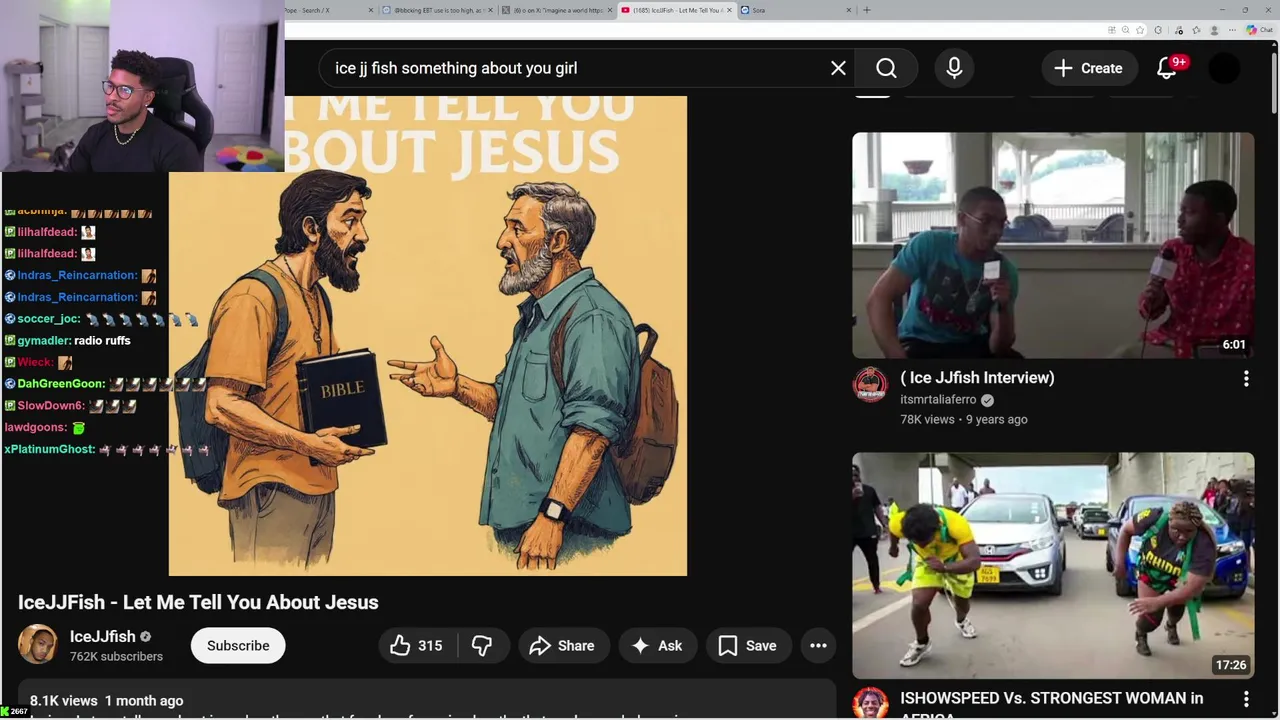
Task: Click the 78K views text
Action: (x=927, y=420)
